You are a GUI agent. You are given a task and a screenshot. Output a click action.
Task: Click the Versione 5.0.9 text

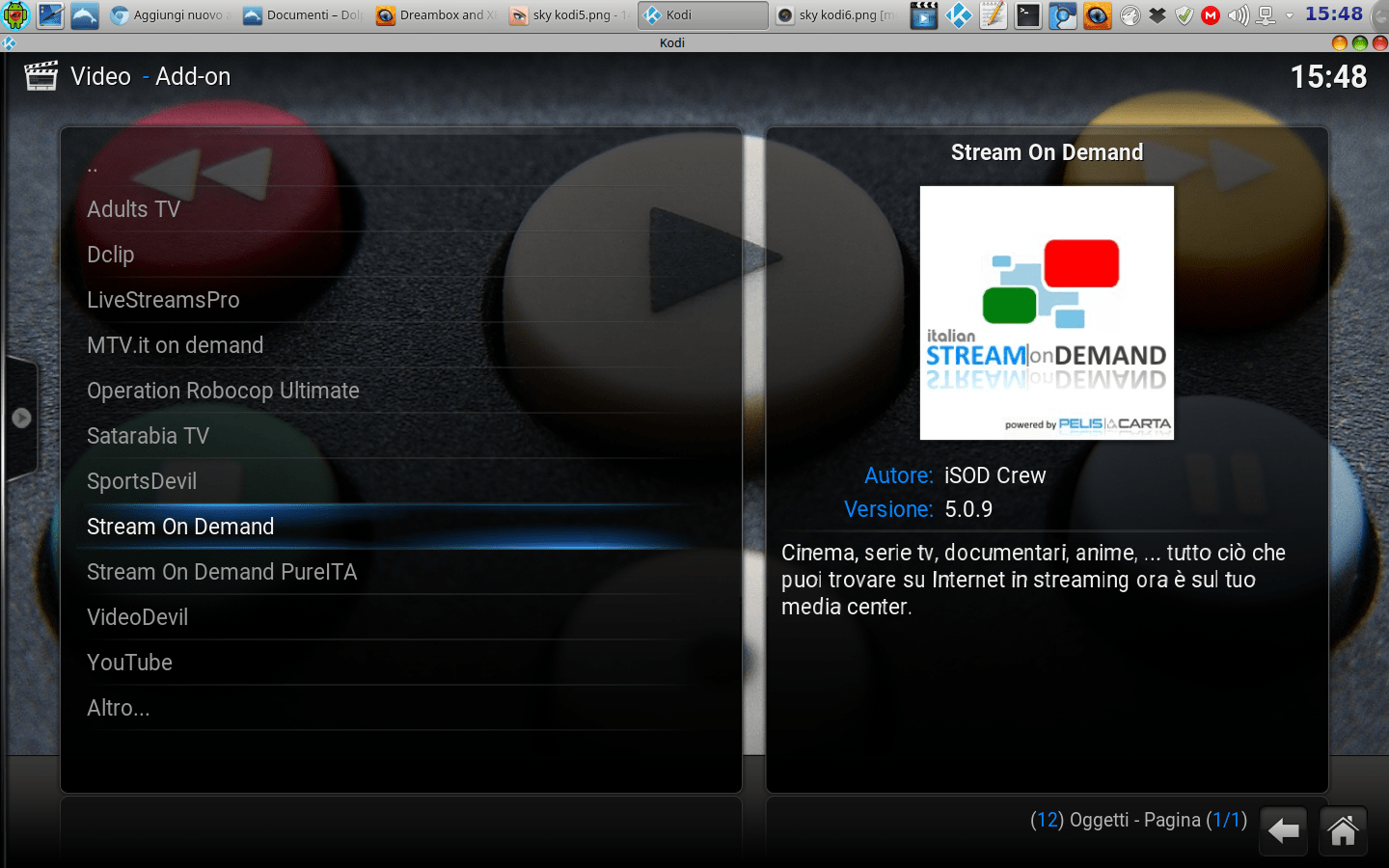tap(918, 509)
